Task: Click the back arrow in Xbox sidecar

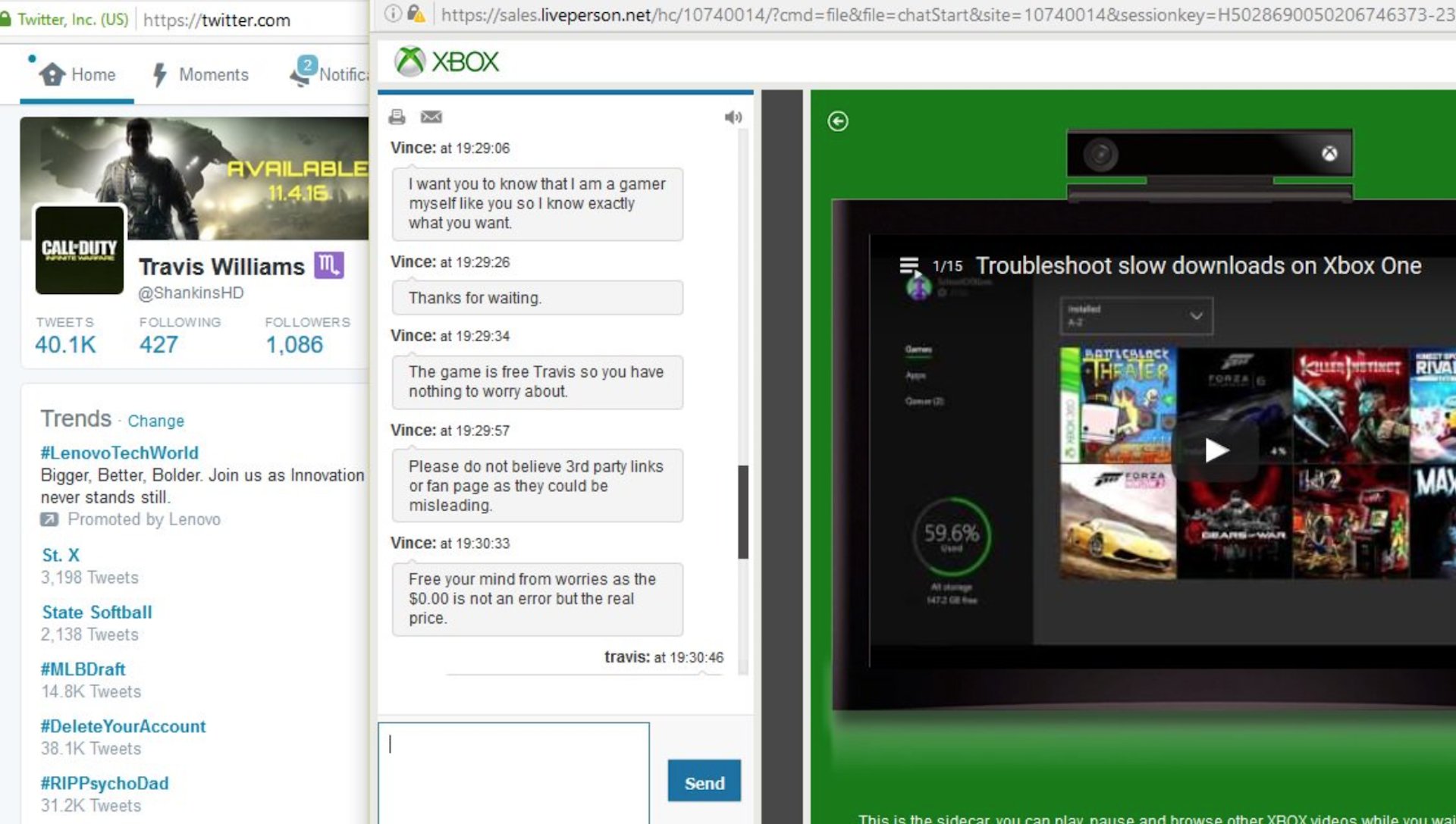Action: click(x=838, y=121)
